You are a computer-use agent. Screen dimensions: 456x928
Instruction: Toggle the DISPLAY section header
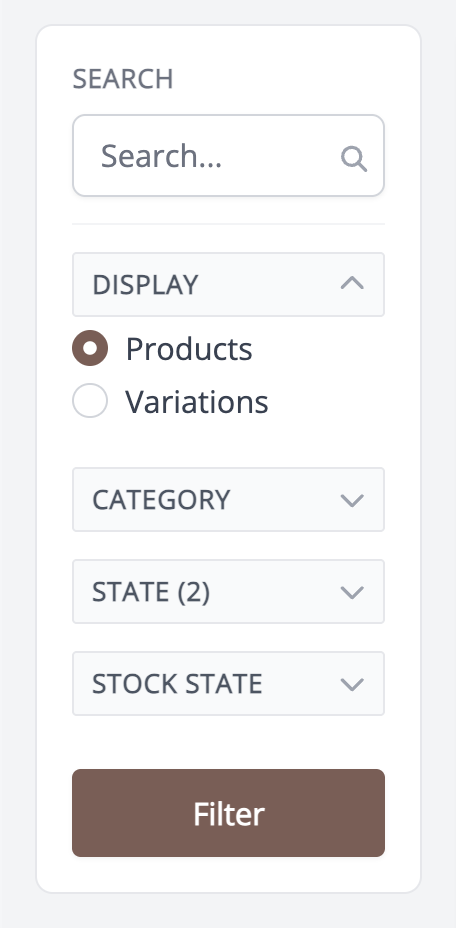click(x=229, y=285)
